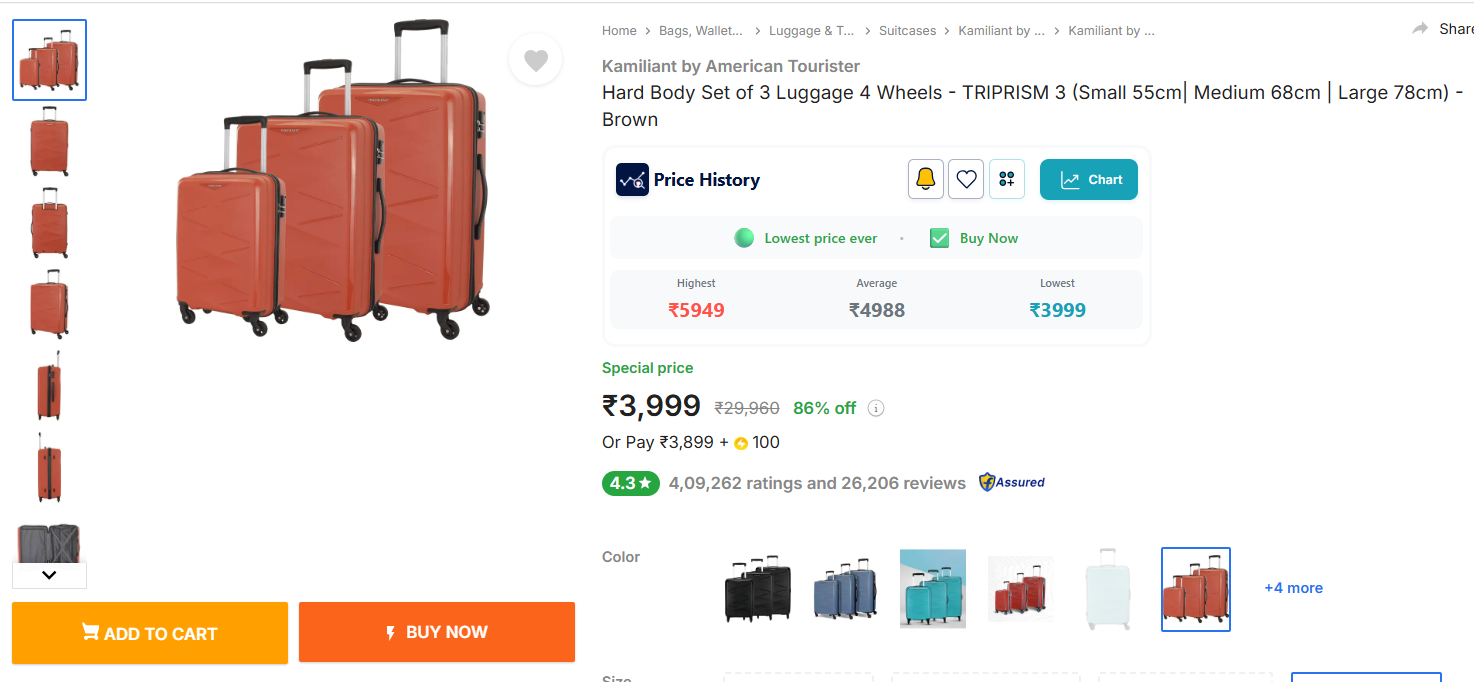The height and width of the screenshot is (682, 1474).
Task: Click the heart icon in Price History
Action: 966,180
